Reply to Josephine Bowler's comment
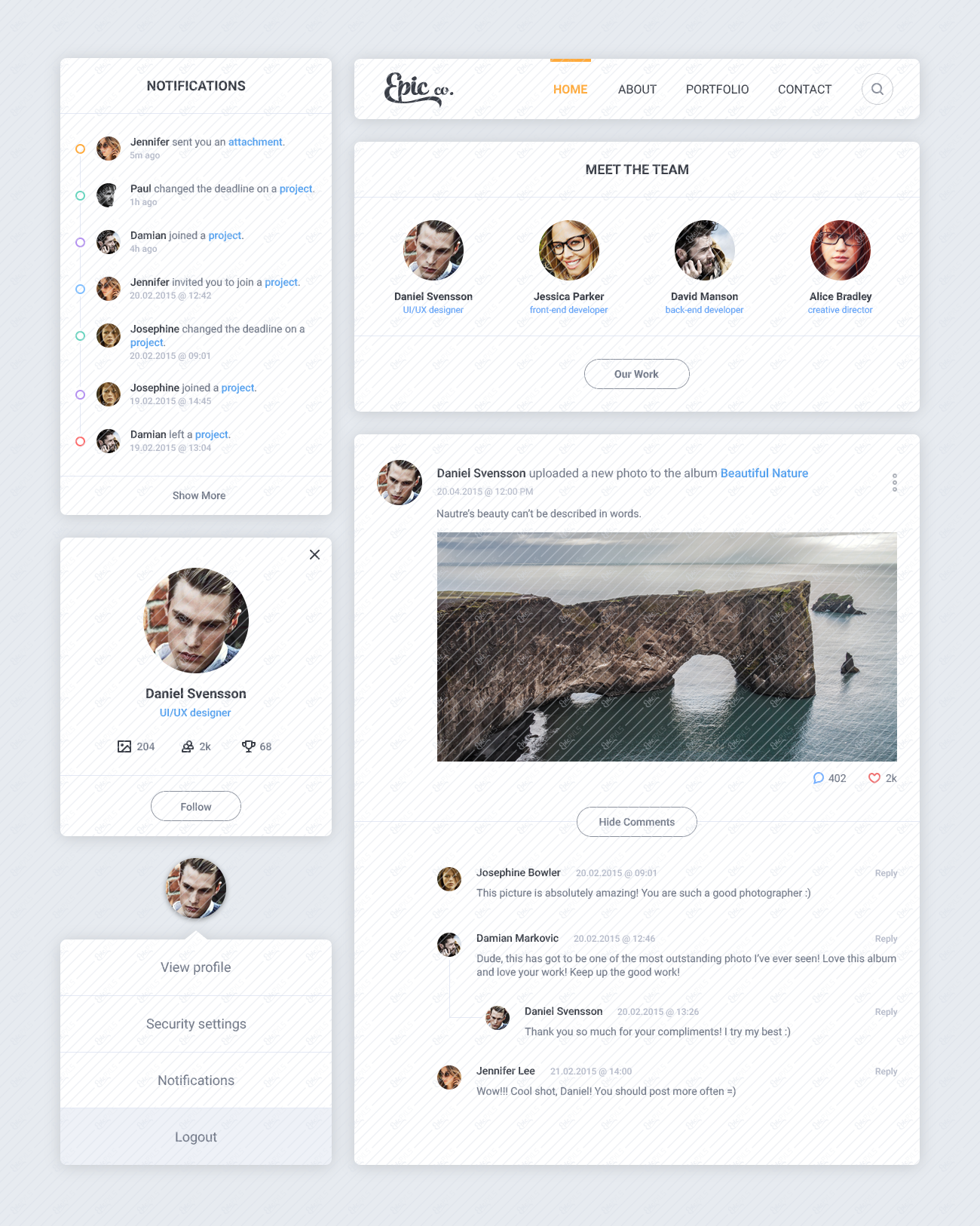This screenshot has width=980, height=1226. 886,873
